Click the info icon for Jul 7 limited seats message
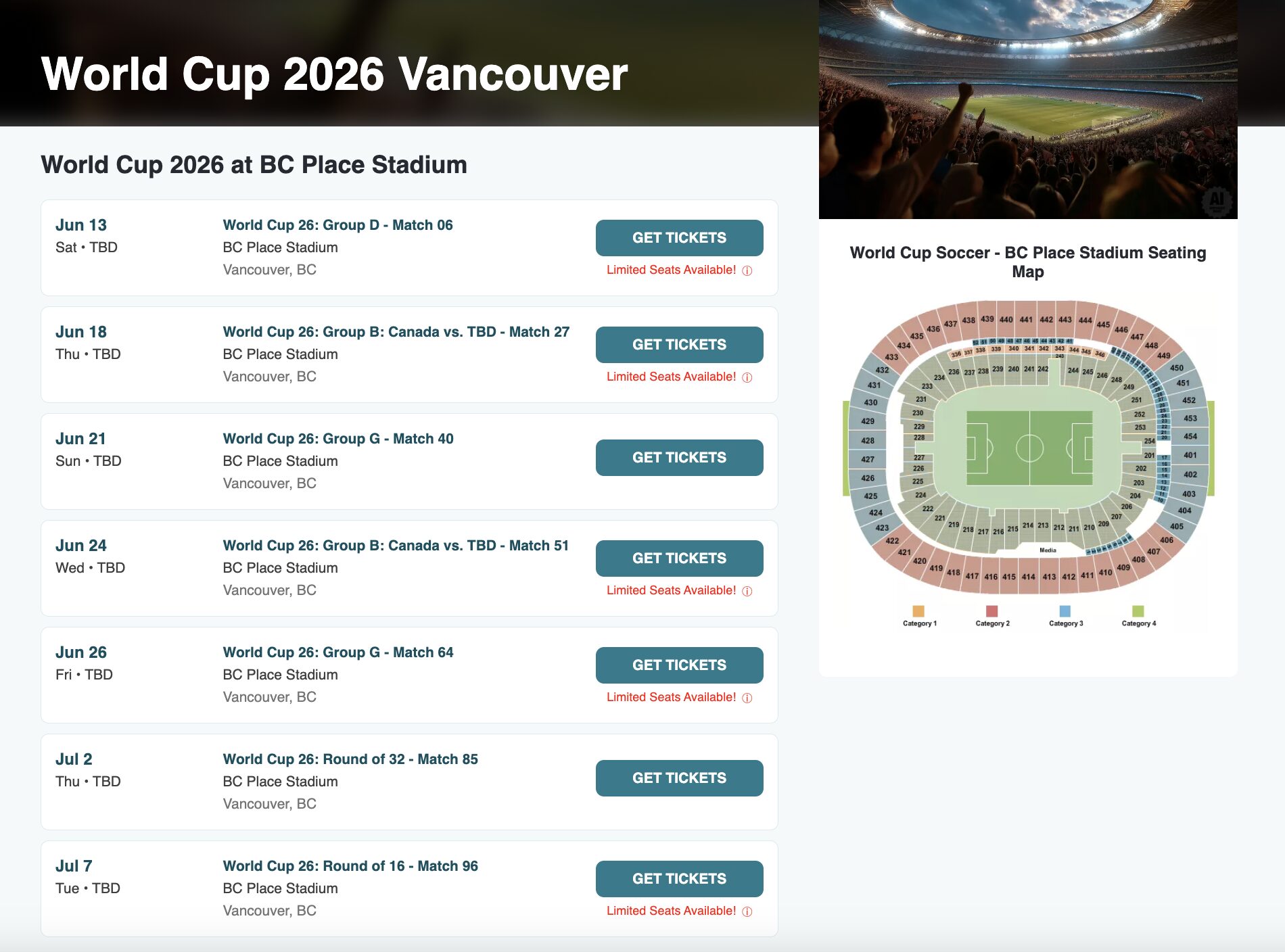 tap(745, 911)
